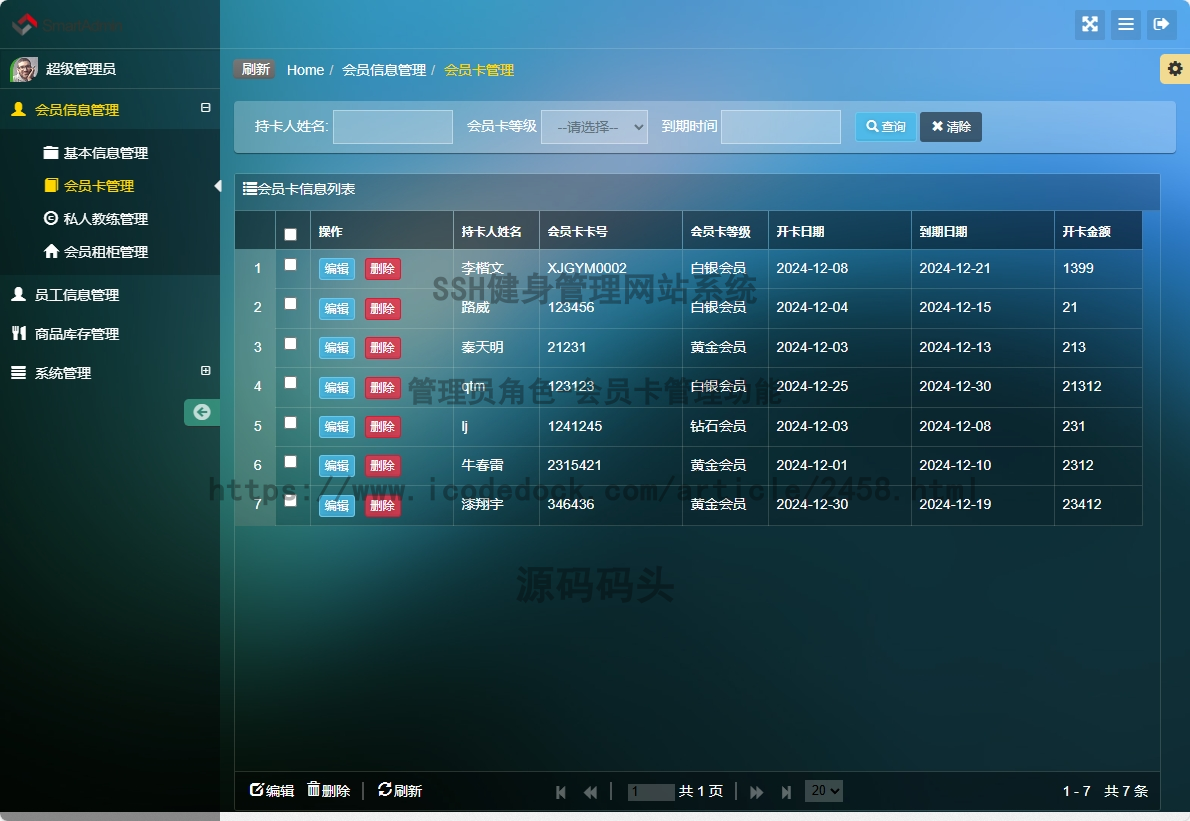Go to first page icon

(561, 792)
